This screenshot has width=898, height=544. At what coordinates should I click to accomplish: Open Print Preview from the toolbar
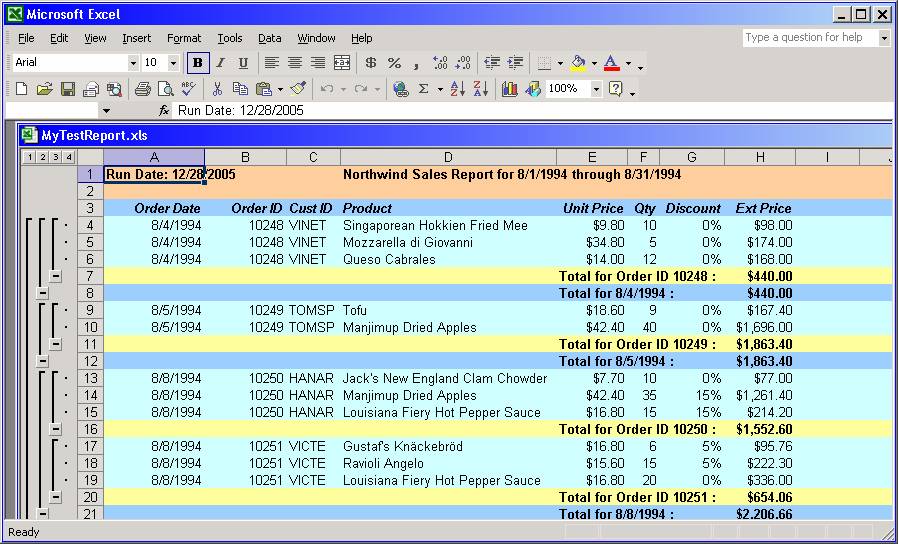166,89
